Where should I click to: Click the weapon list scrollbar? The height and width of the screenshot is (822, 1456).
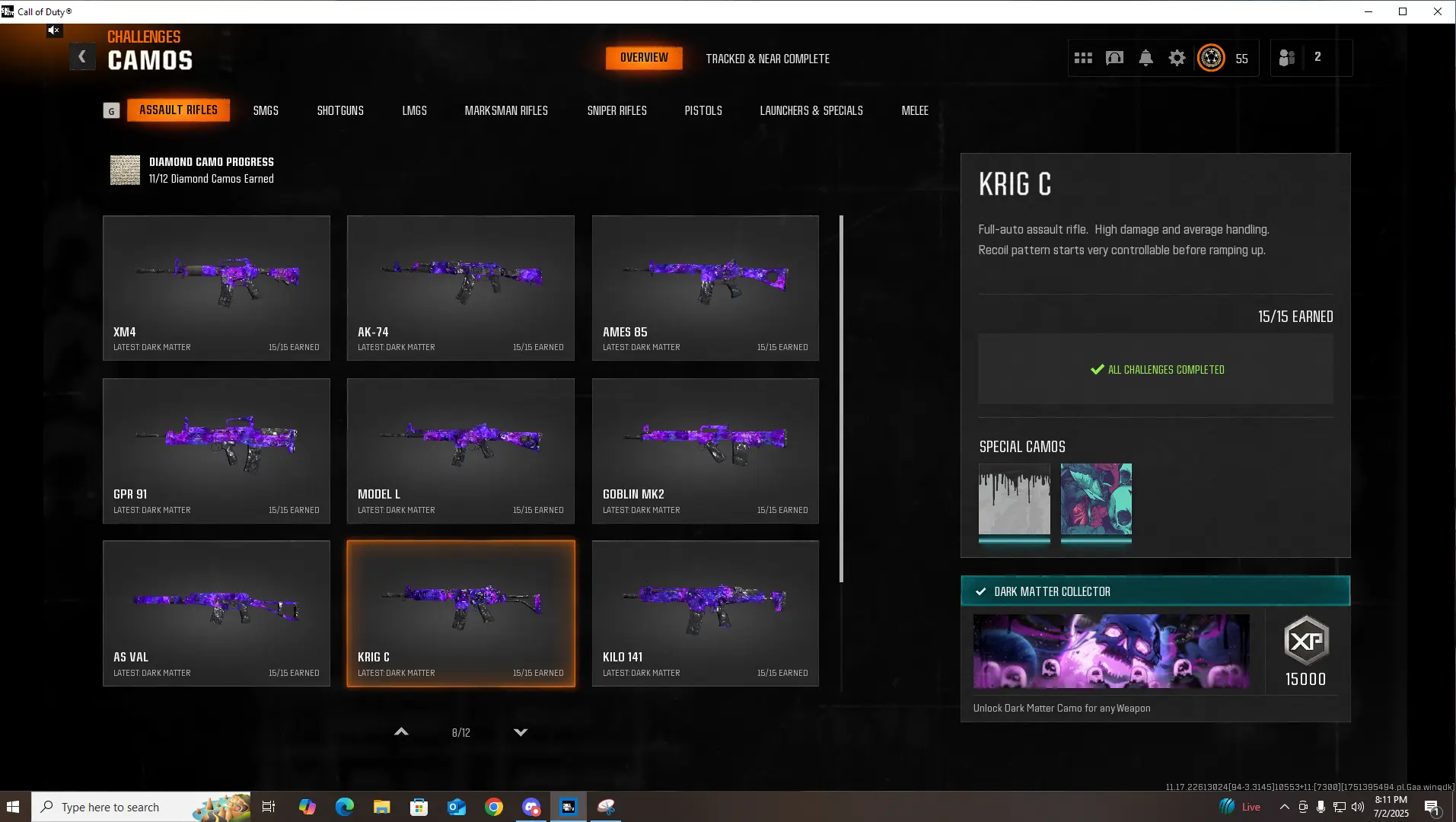pyautogui.click(x=841, y=399)
